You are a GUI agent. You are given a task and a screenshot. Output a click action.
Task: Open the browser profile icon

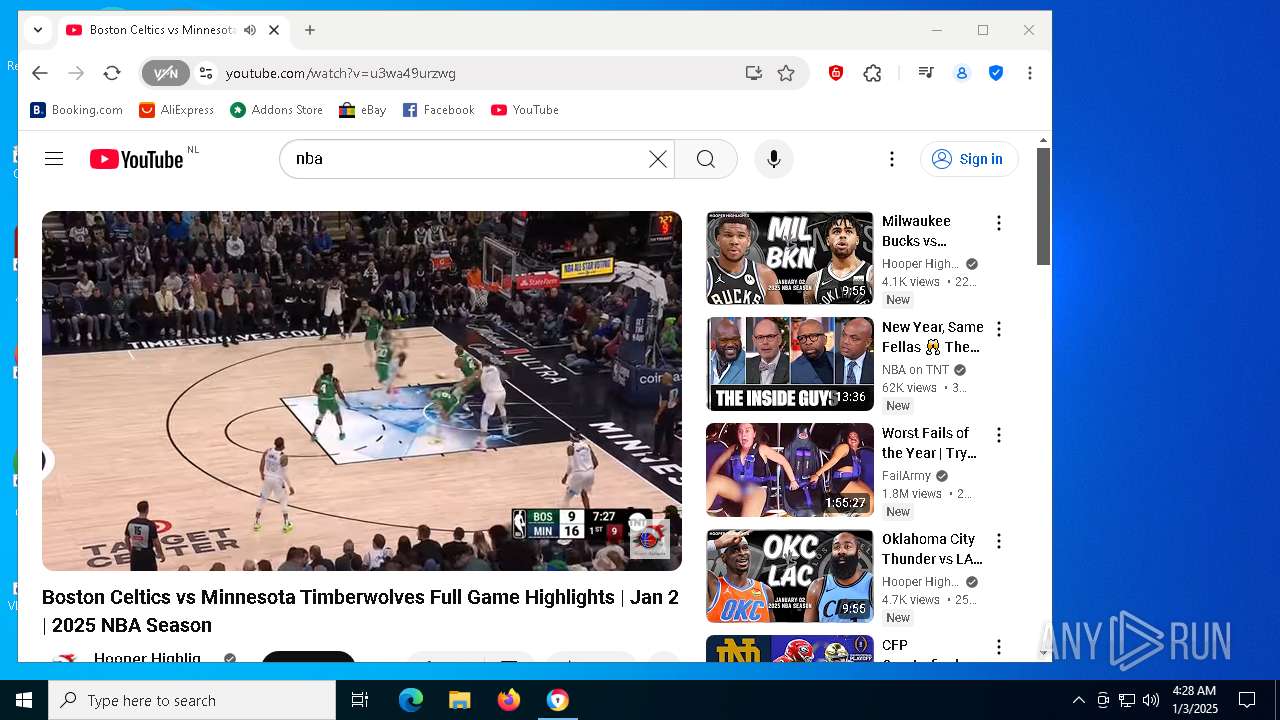(x=962, y=73)
